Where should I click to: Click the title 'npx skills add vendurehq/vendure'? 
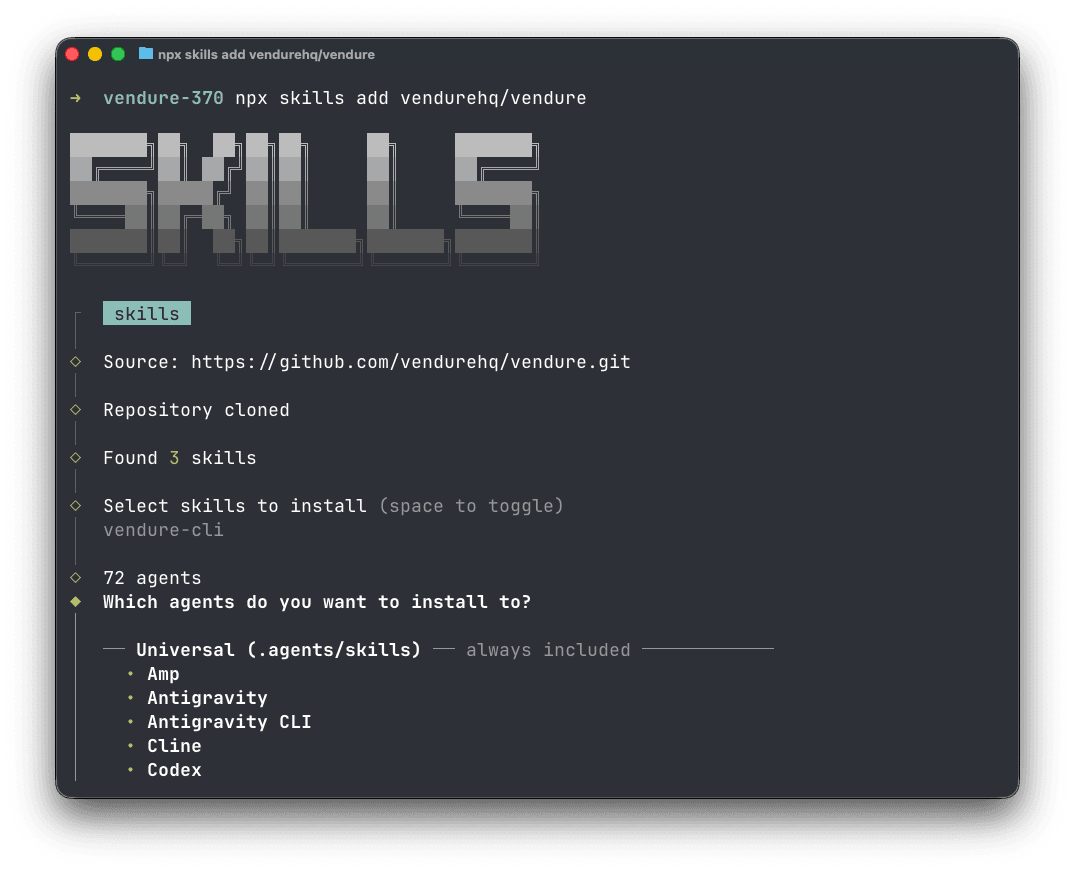266,55
